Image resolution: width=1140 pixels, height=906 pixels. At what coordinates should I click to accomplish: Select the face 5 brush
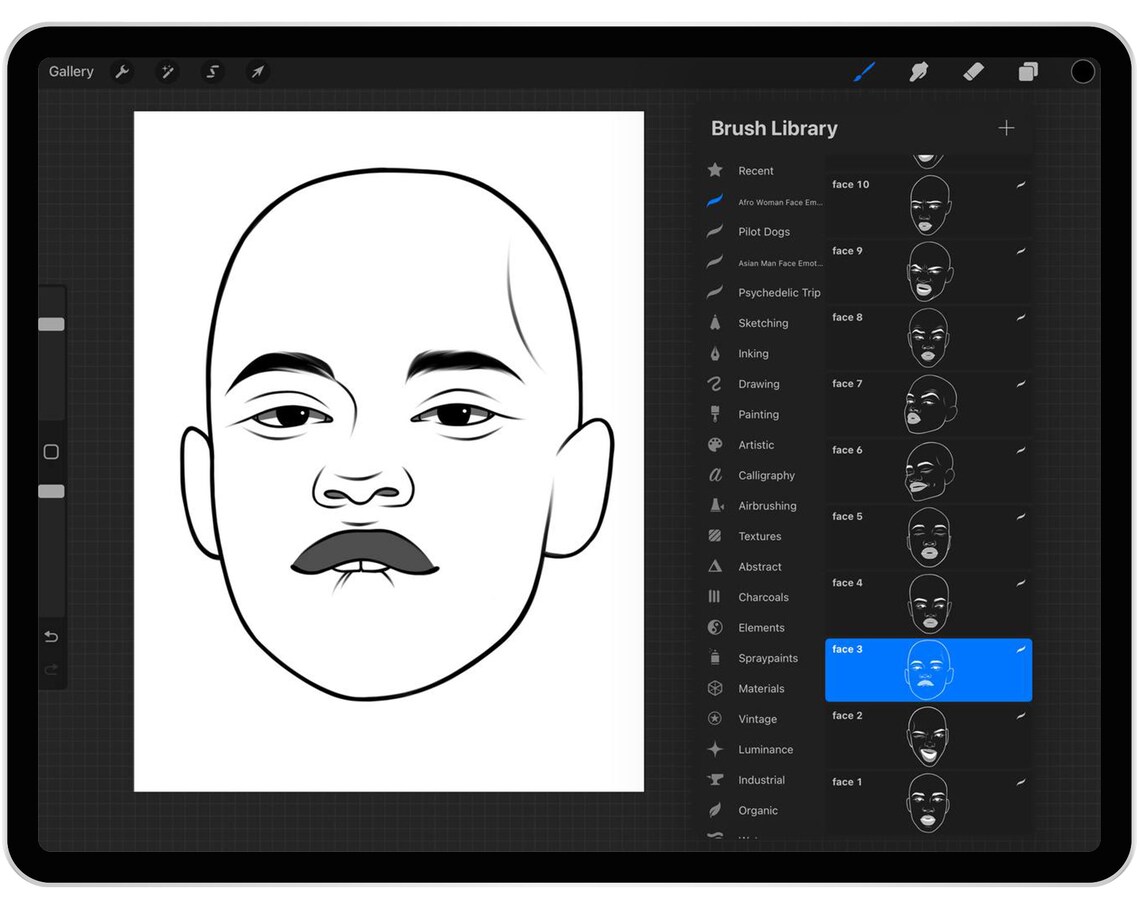click(x=928, y=537)
